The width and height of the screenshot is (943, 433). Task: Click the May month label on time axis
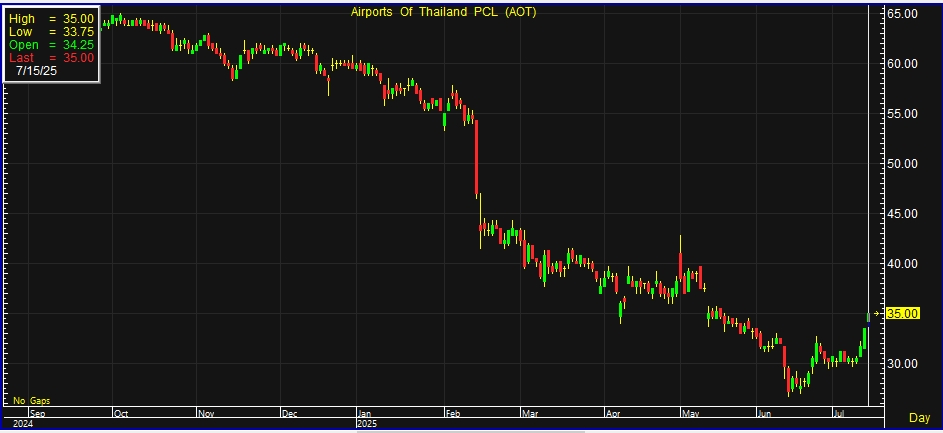(691, 414)
